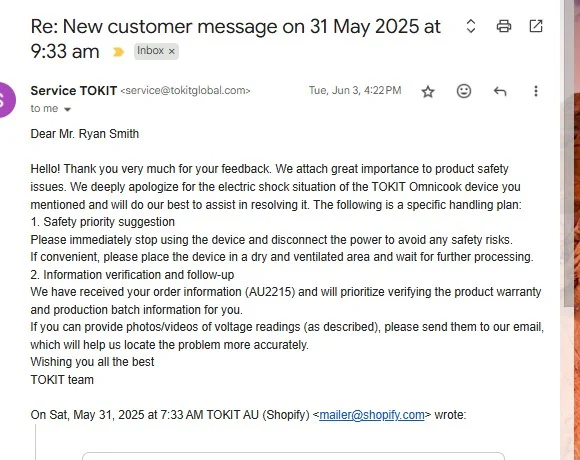This screenshot has width=580, height=460.
Task: Print this email conversation
Action: point(503,26)
